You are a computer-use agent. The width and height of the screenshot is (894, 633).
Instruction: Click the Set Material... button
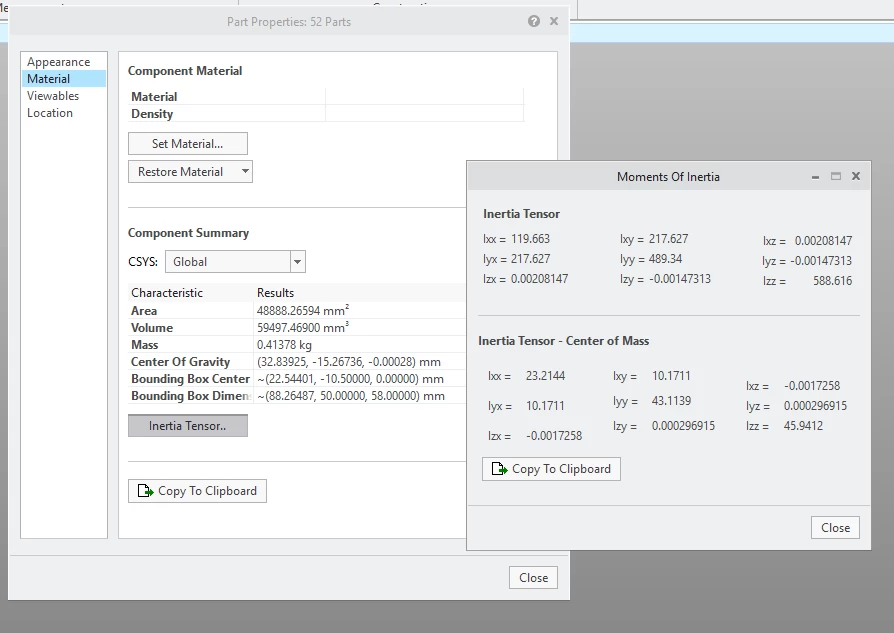pos(188,144)
